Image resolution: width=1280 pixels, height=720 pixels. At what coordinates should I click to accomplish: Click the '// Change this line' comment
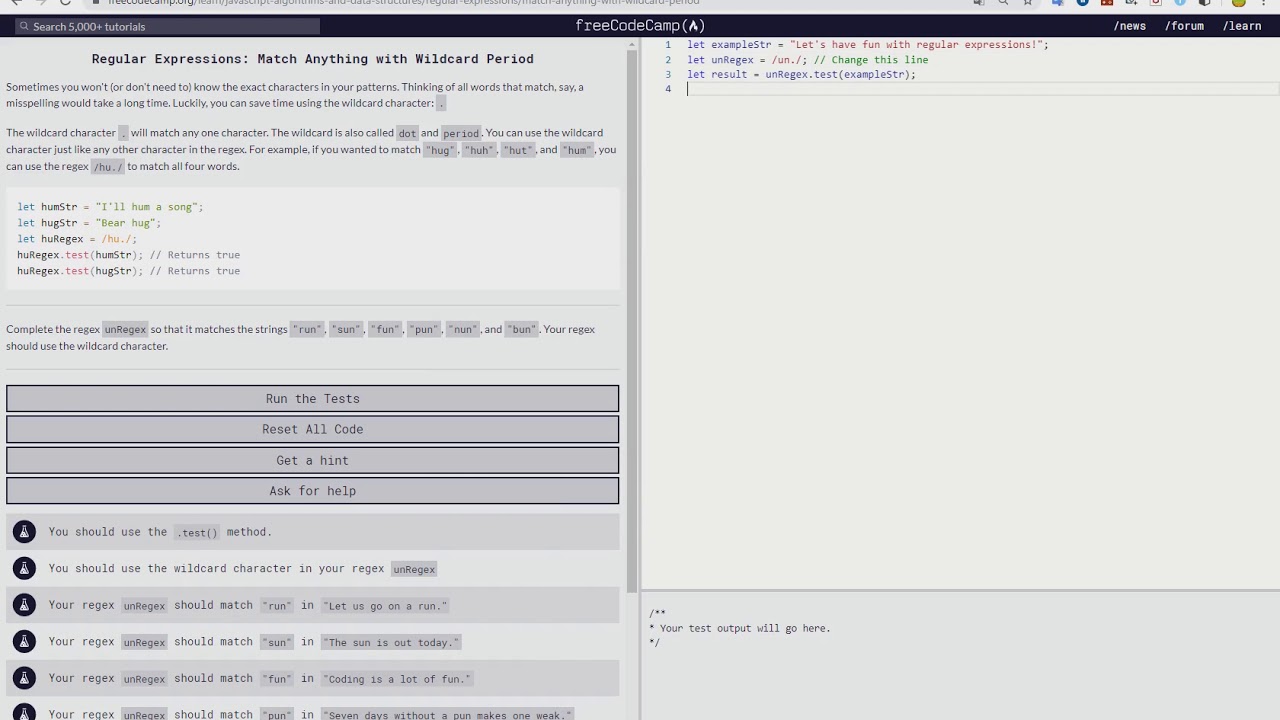pyautogui.click(x=871, y=60)
